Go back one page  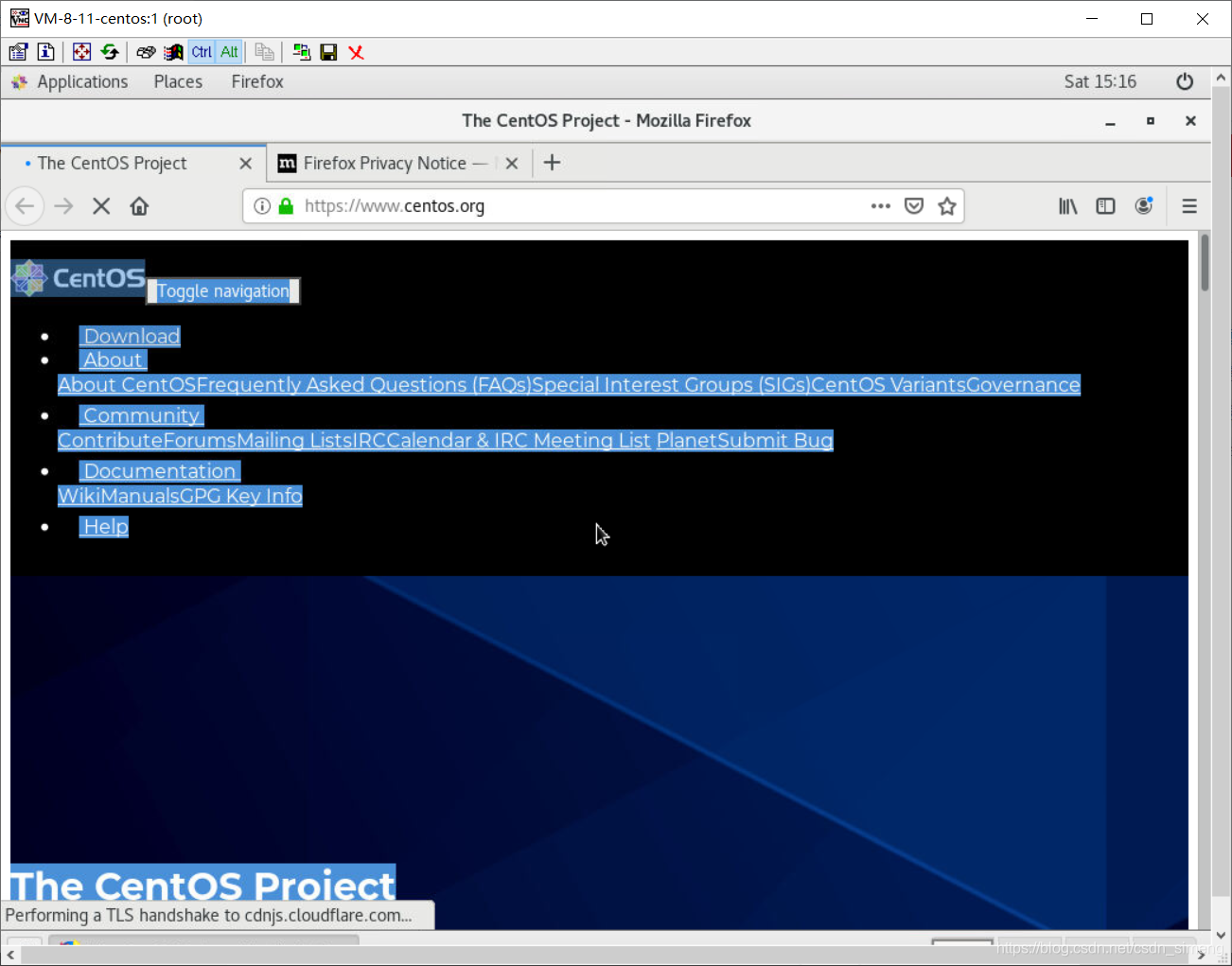pyautogui.click(x=25, y=206)
